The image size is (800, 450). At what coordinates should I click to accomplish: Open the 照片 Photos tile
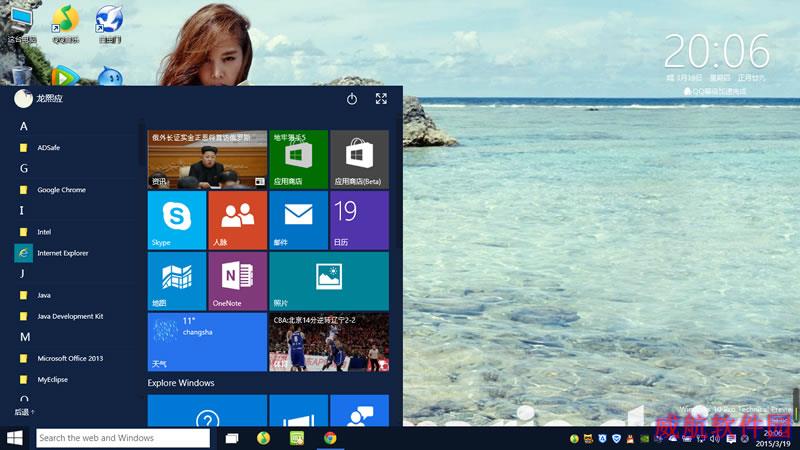coord(329,281)
